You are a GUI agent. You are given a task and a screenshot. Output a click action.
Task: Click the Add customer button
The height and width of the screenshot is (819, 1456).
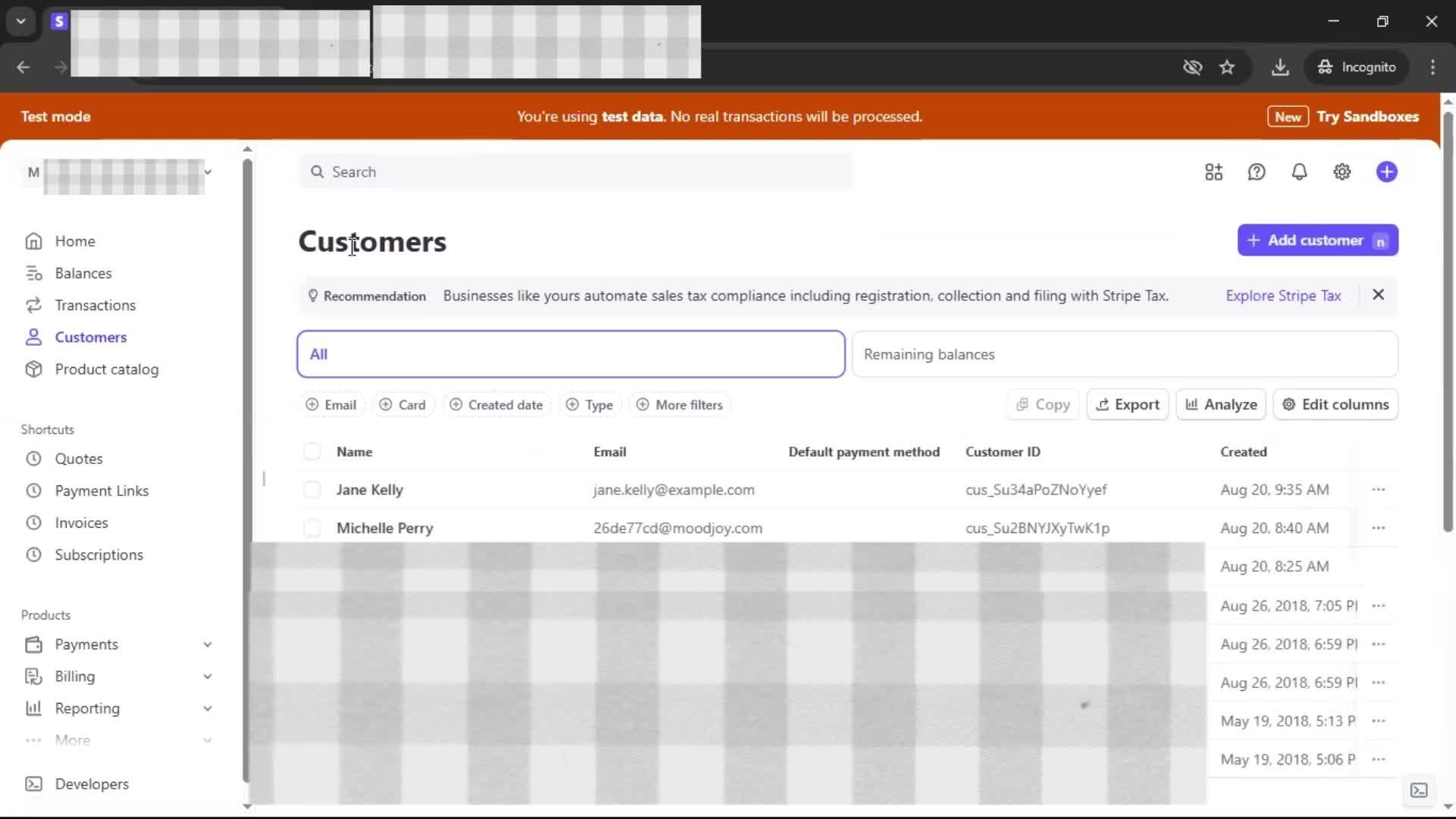(x=1317, y=240)
